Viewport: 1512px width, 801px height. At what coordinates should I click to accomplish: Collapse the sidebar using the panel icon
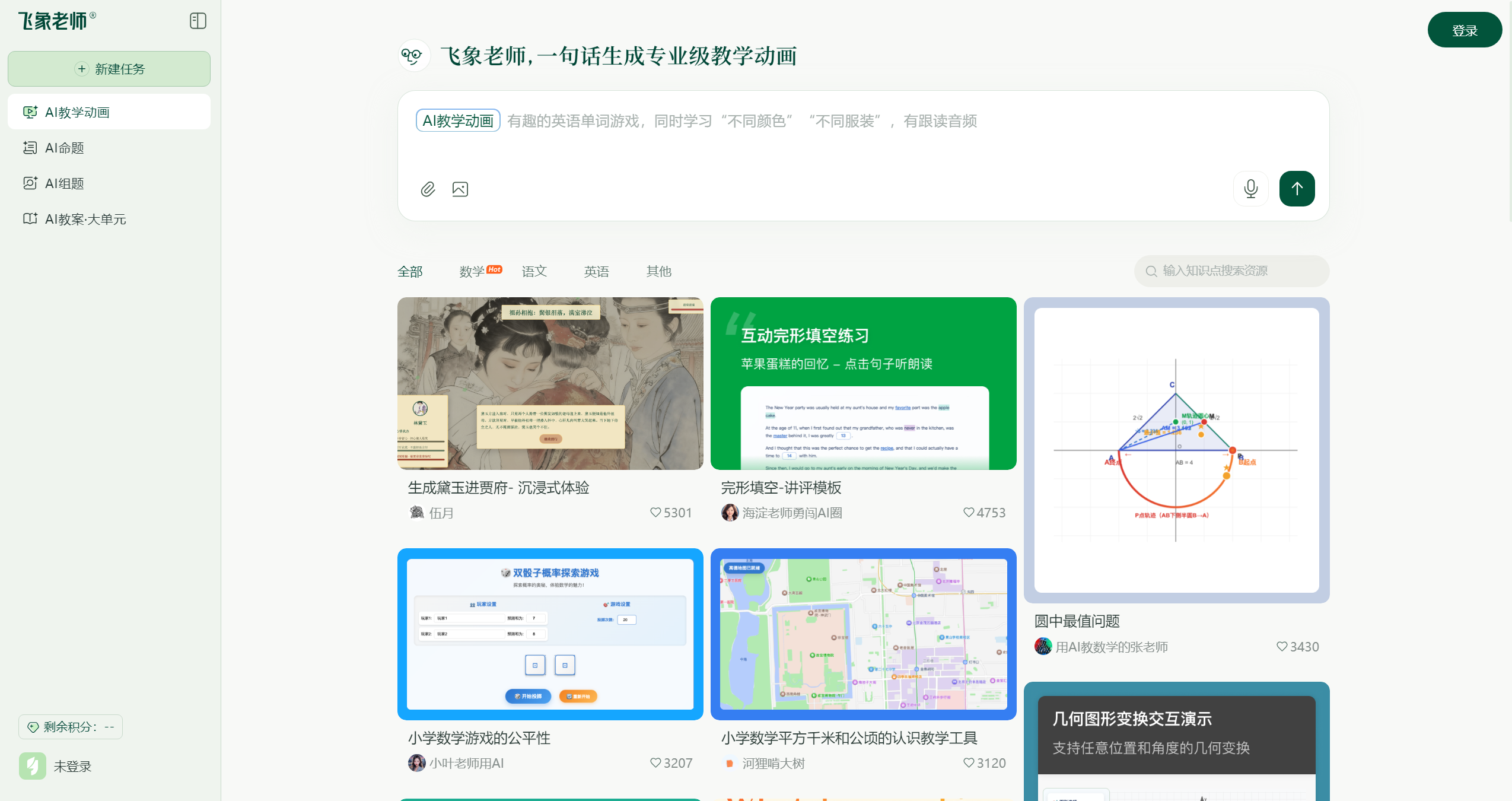click(x=197, y=21)
